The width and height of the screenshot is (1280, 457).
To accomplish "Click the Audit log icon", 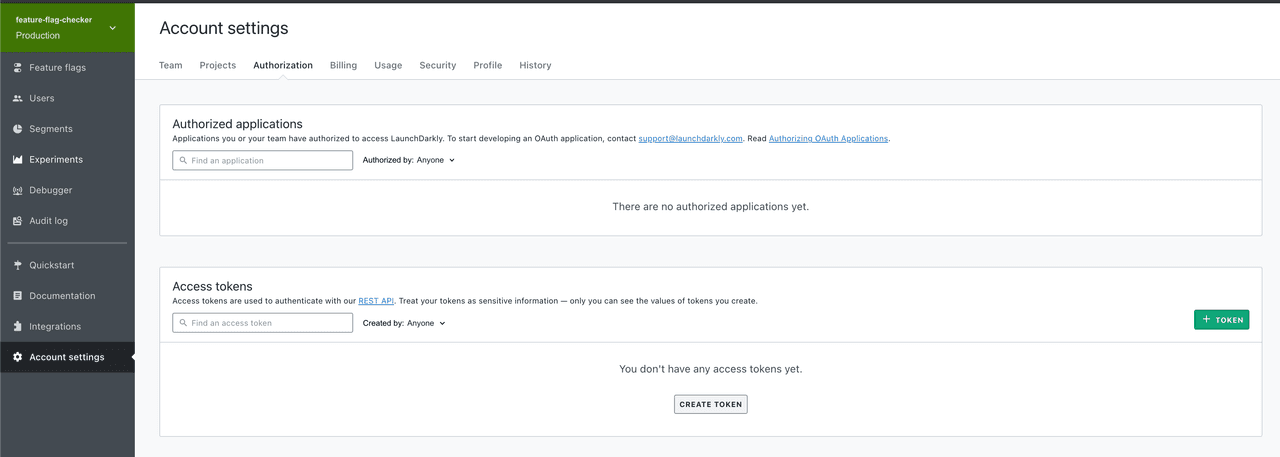I will [x=18, y=221].
